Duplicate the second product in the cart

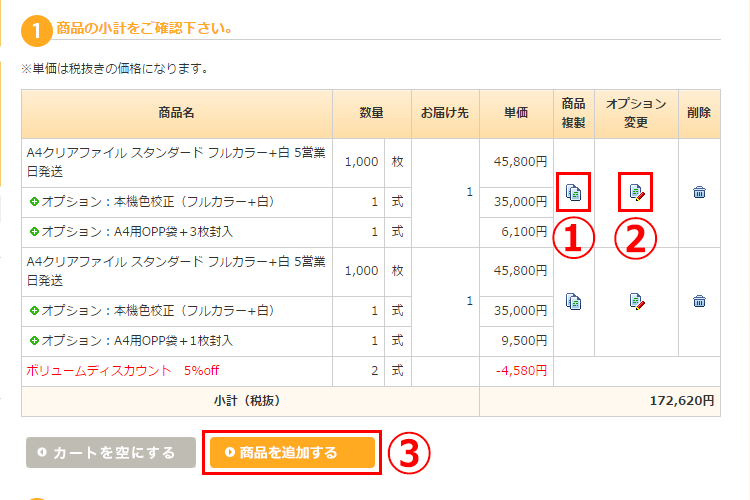click(x=574, y=300)
